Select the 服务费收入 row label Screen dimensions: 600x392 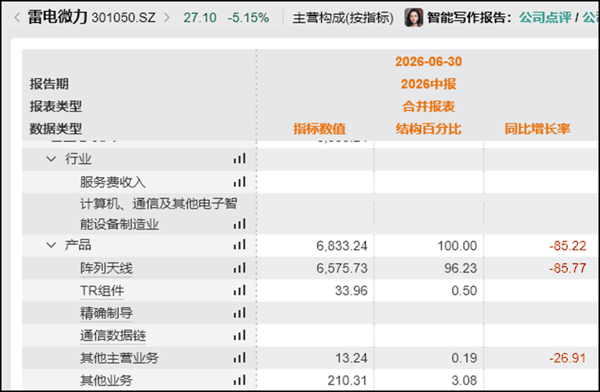pos(113,182)
